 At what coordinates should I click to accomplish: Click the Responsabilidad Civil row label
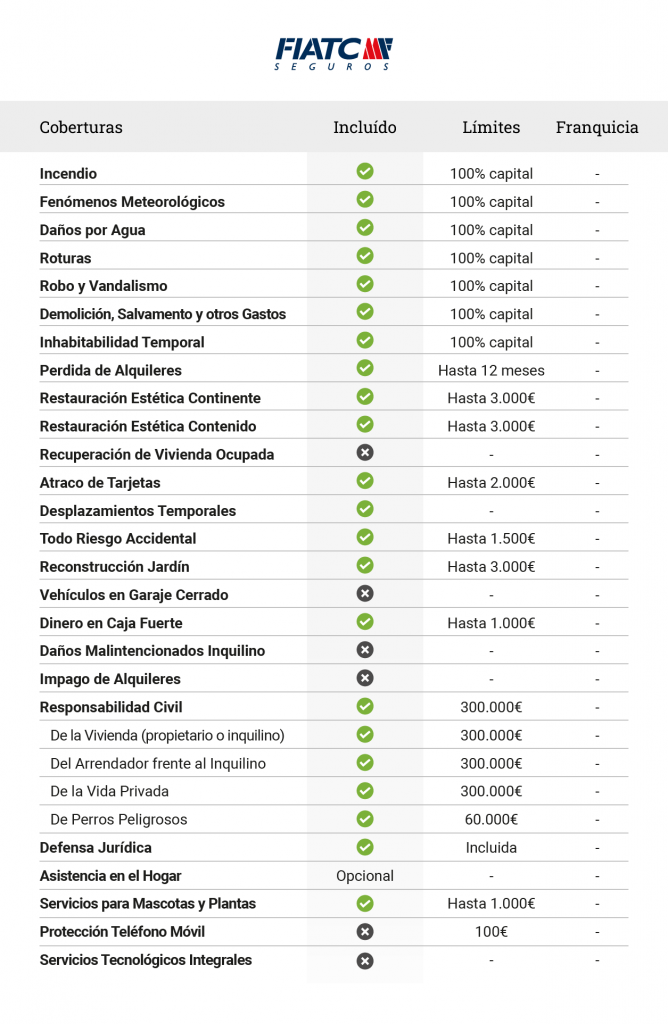pos(110,707)
